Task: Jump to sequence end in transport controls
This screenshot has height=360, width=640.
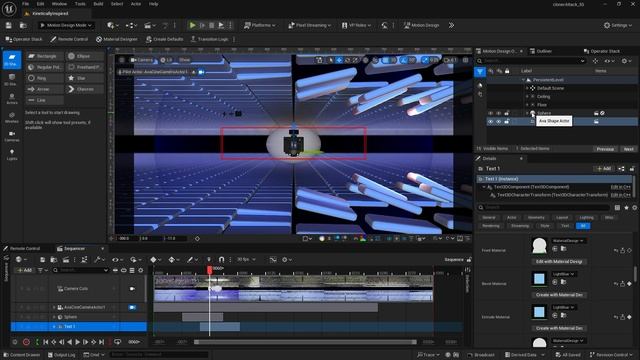Action: coord(102,342)
